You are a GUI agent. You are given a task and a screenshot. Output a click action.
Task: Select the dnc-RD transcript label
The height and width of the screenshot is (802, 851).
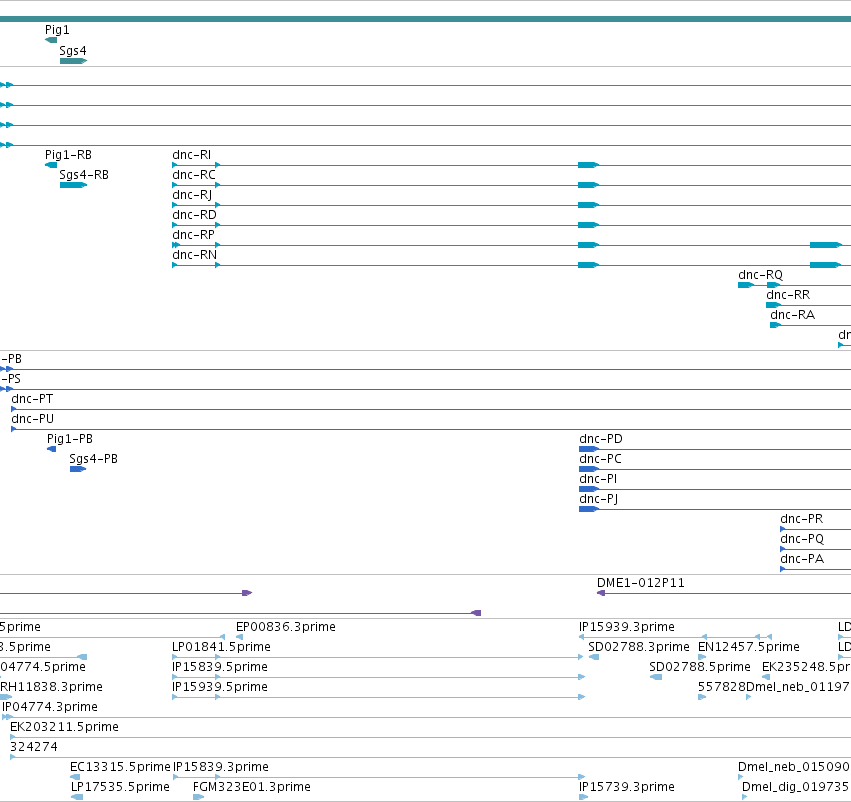[x=194, y=215]
